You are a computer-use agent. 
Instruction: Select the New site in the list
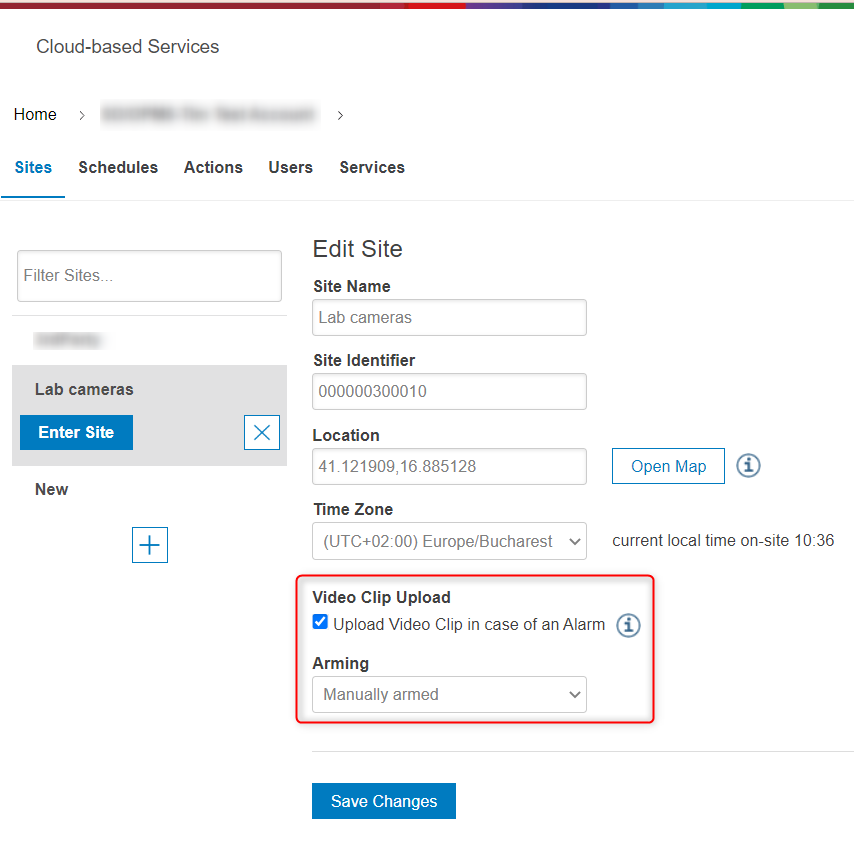point(52,489)
